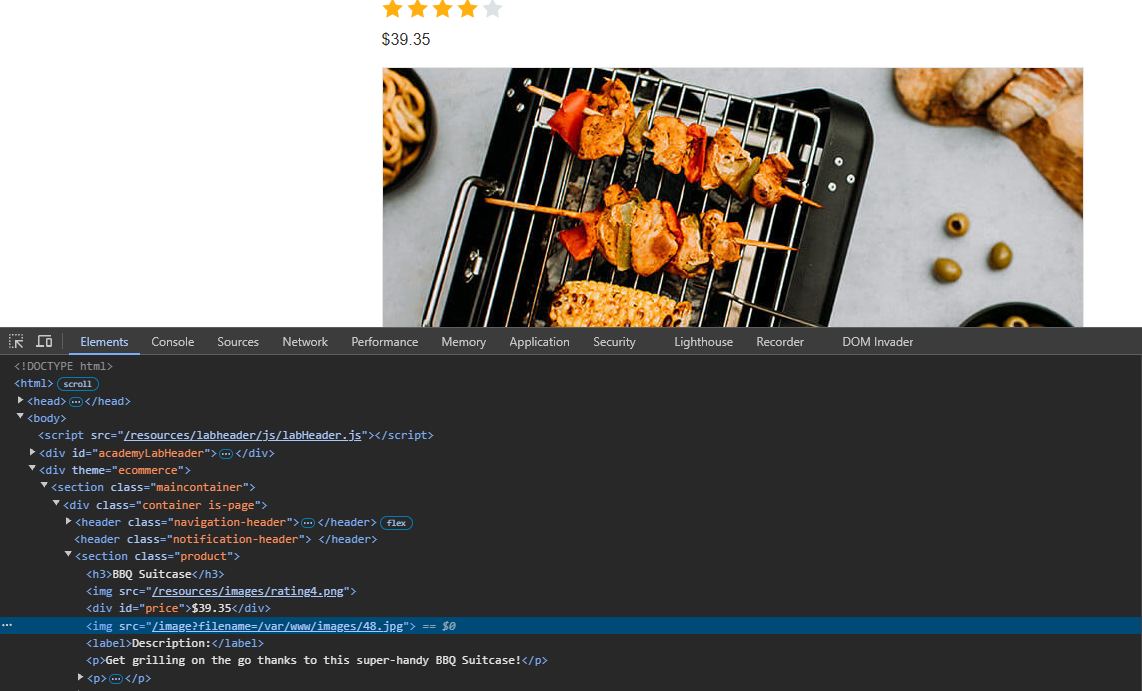1142x691 pixels.
Task: Click the flex badge on navigation-header
Action: click(x=396, y=523)
